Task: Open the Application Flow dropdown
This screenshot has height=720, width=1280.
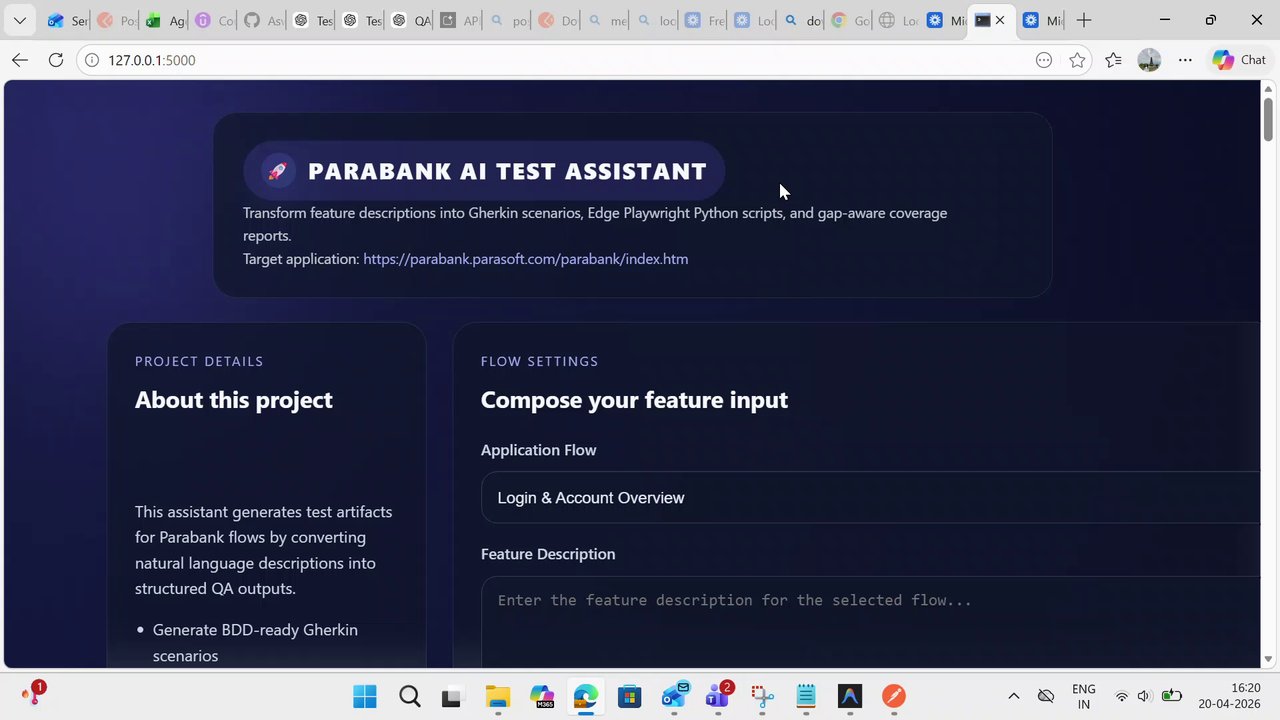Action: pos(870,498)
